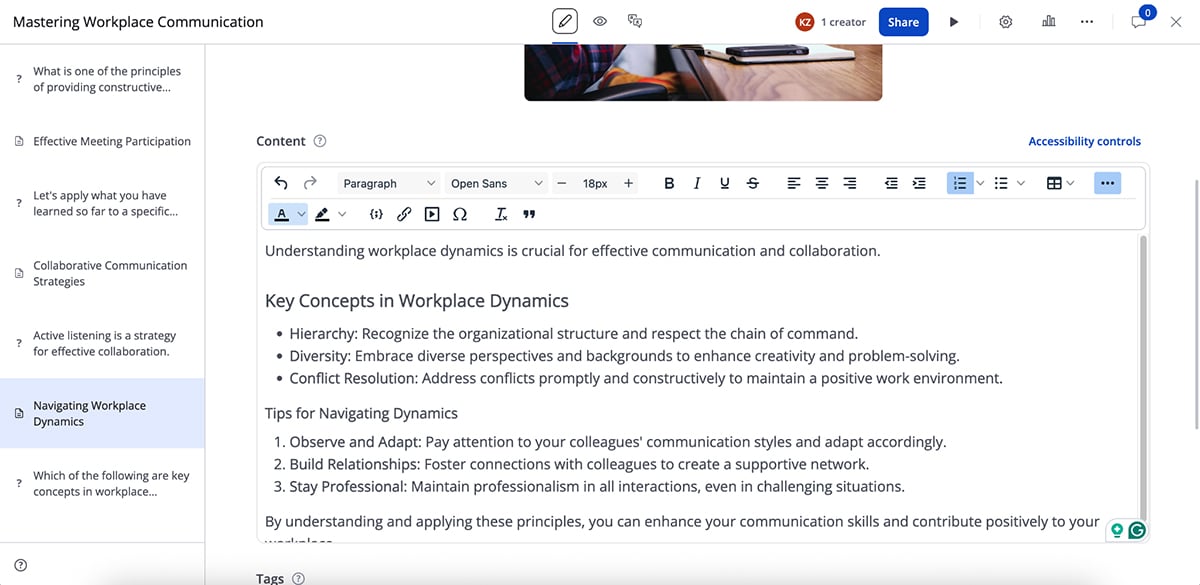Switch to preview mode with the eye icon
The height and width of the screenshot is (585, 1200).
(x=599, y=20)
